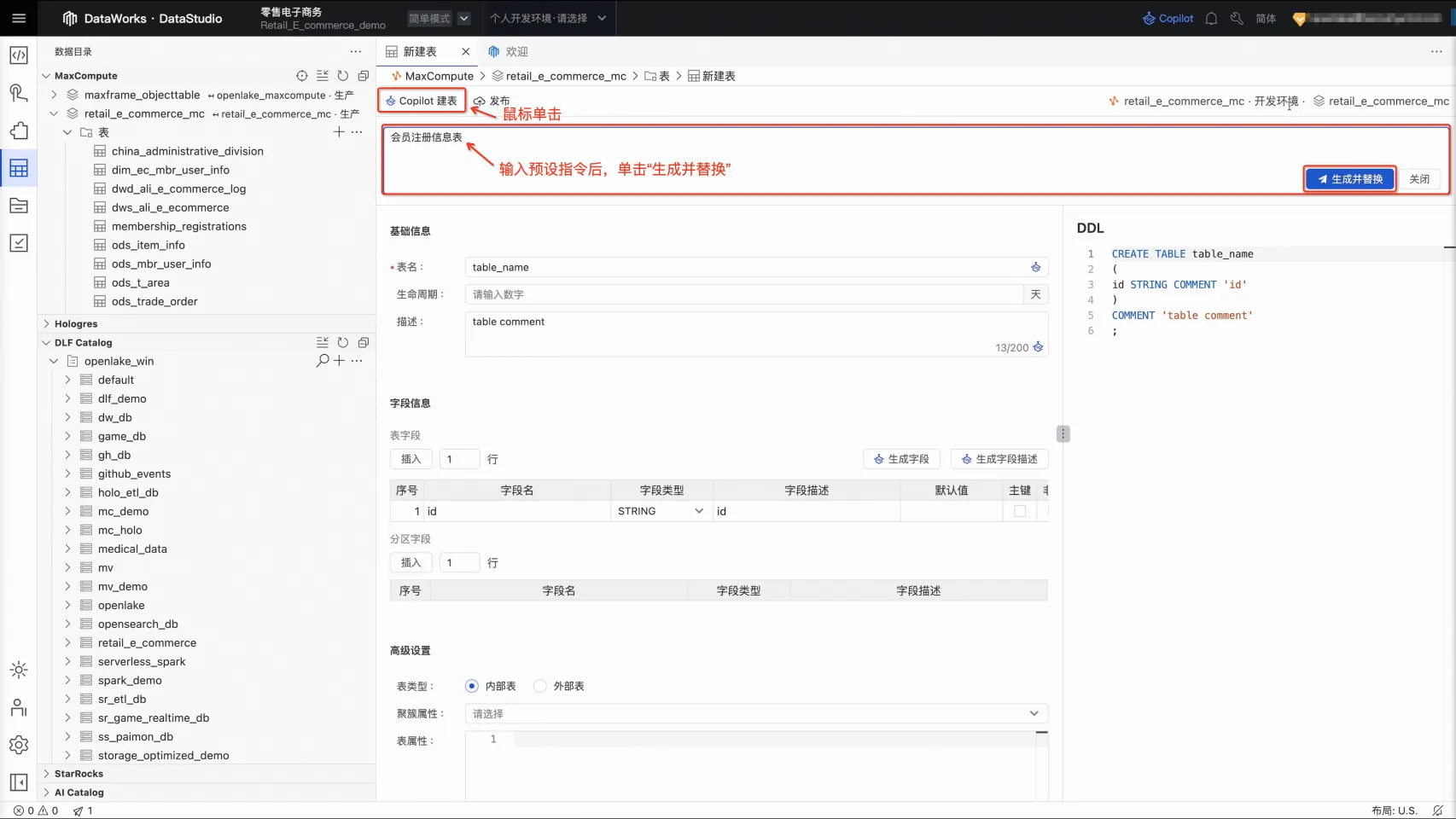Close the 新建表 tab

pos(465,51)
